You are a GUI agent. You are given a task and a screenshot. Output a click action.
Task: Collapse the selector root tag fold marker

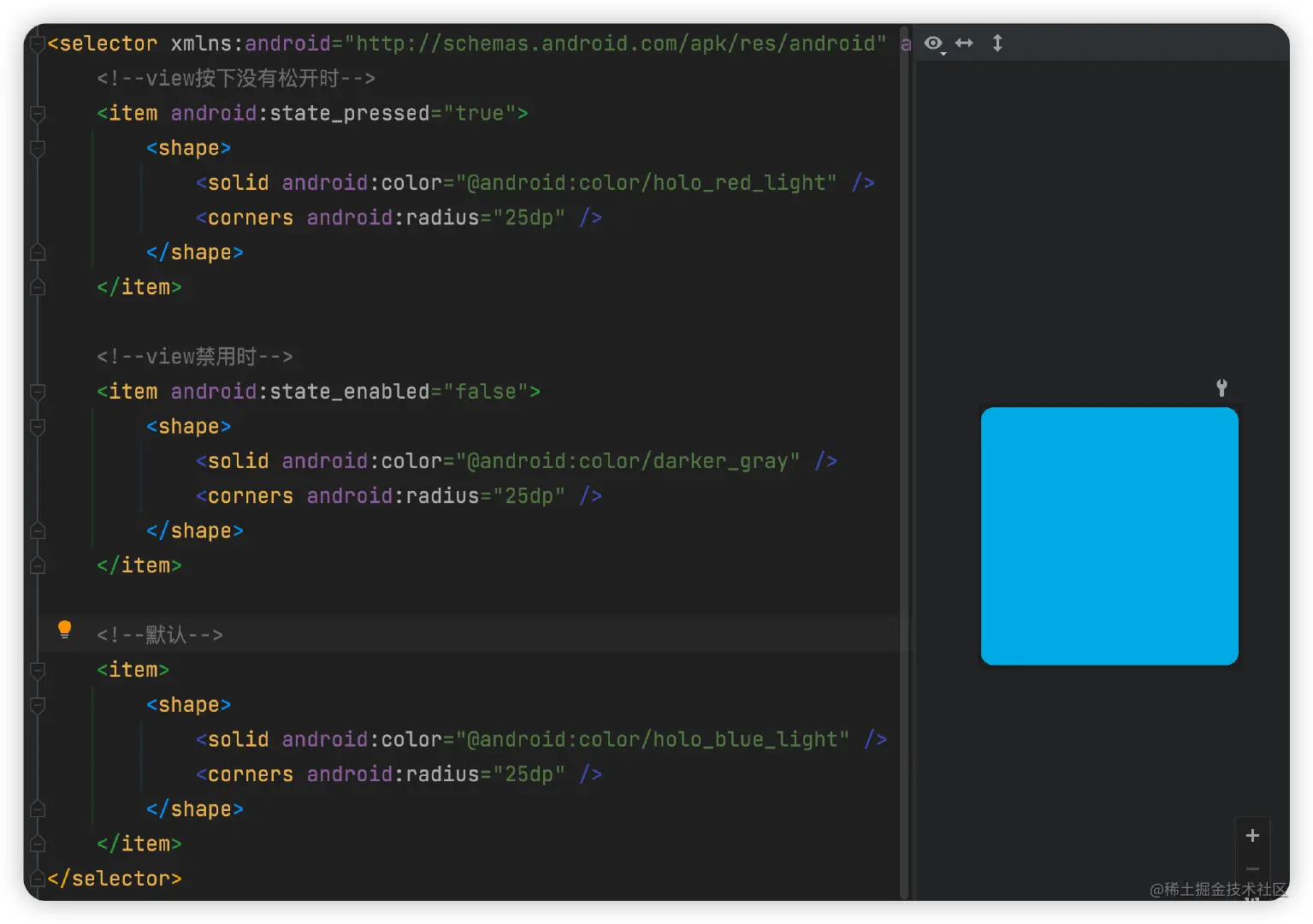pos(38,44)
